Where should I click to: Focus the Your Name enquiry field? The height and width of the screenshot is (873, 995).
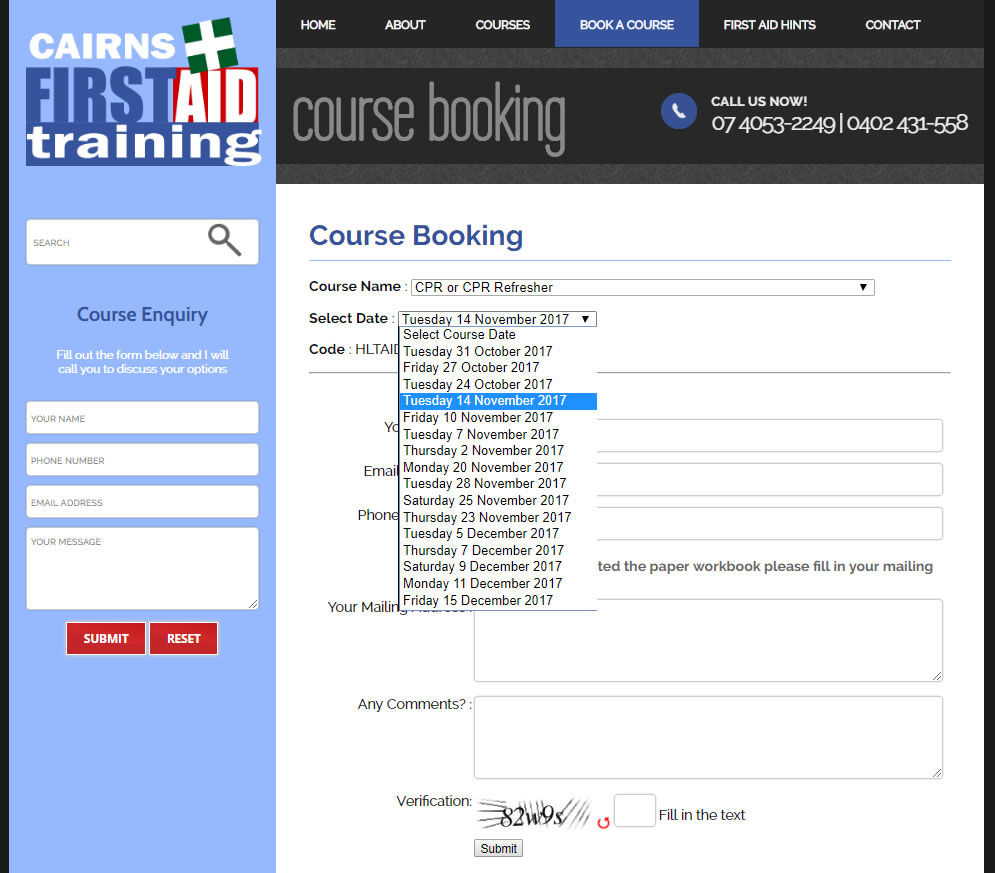click(x=142, y=418)
